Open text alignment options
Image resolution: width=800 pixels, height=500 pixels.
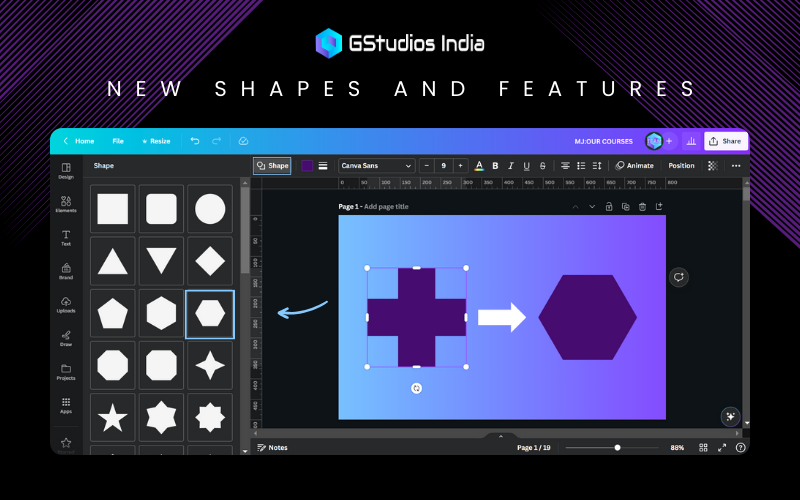(x=565, y=166)
